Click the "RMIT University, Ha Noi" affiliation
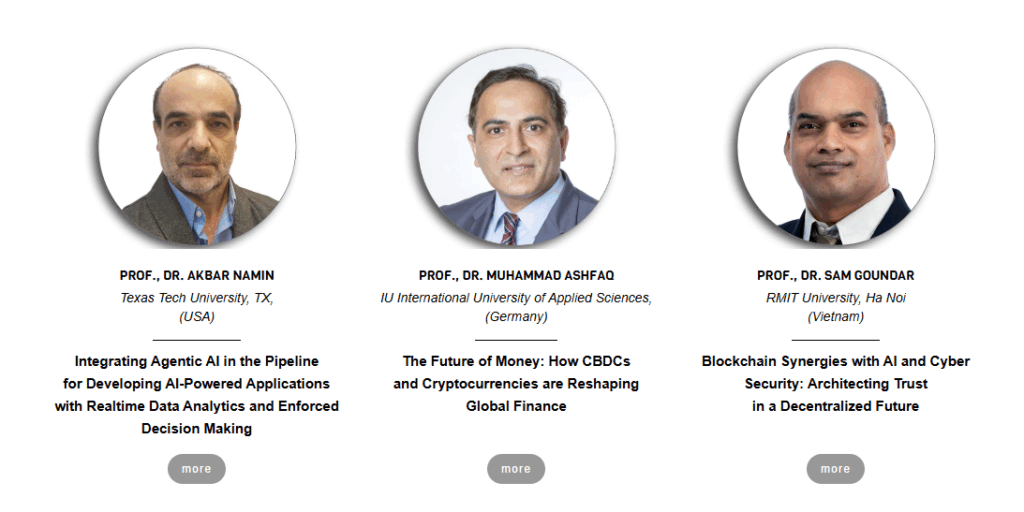 pos(835,298)
